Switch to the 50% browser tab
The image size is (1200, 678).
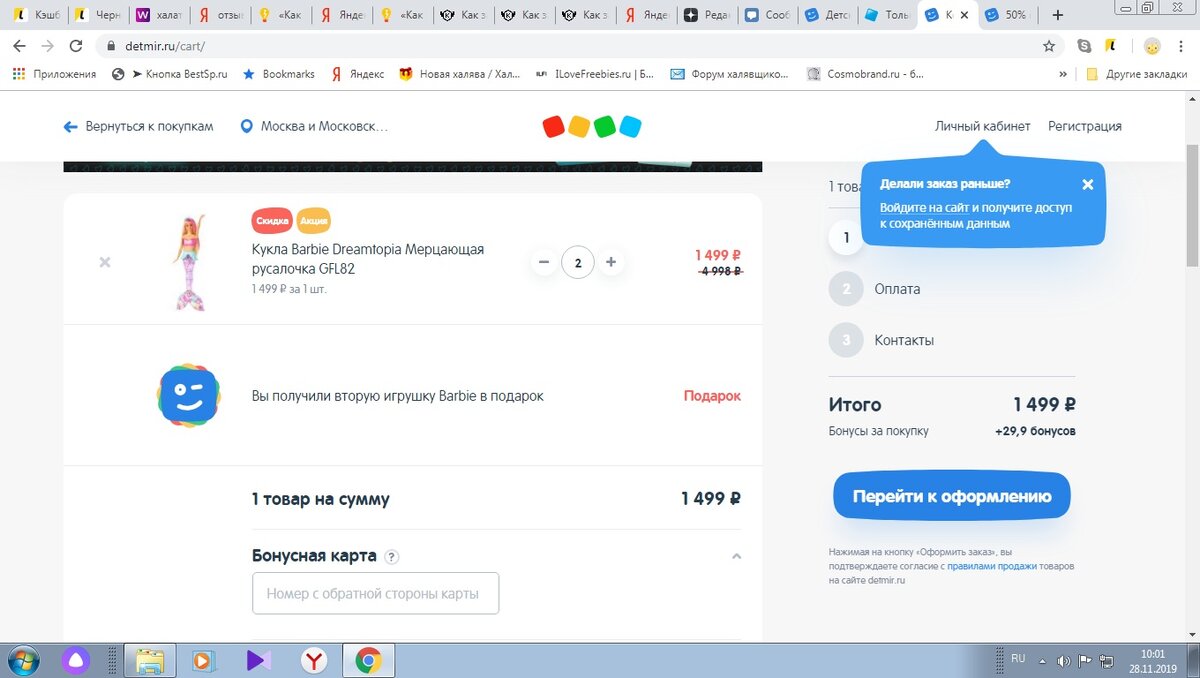[1006, 15]
